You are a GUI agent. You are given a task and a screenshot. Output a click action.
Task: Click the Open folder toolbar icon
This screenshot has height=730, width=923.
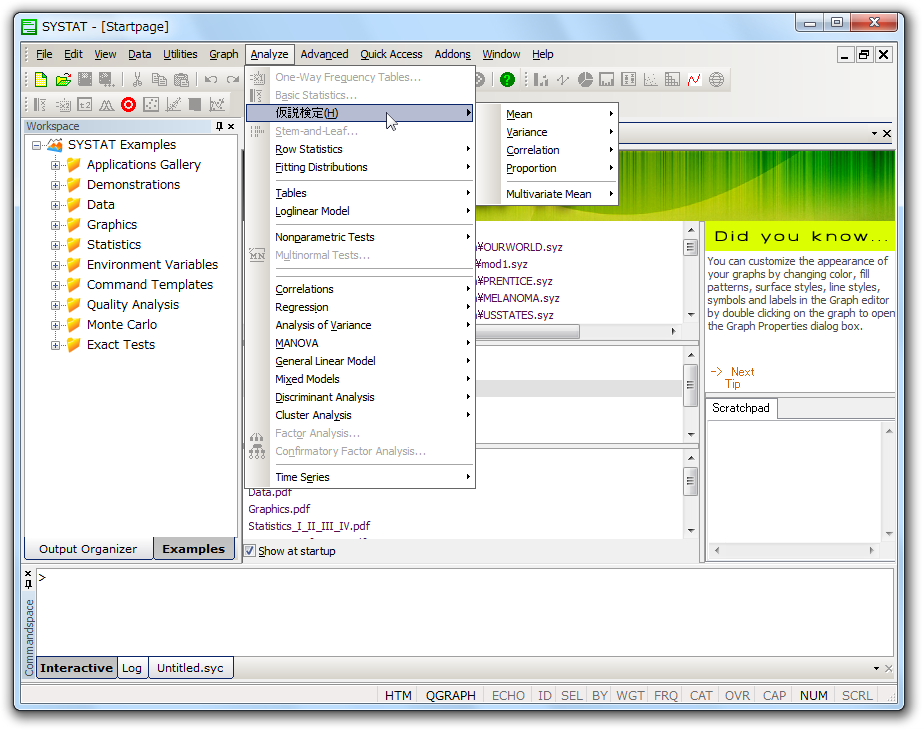[x=63, y=79]
